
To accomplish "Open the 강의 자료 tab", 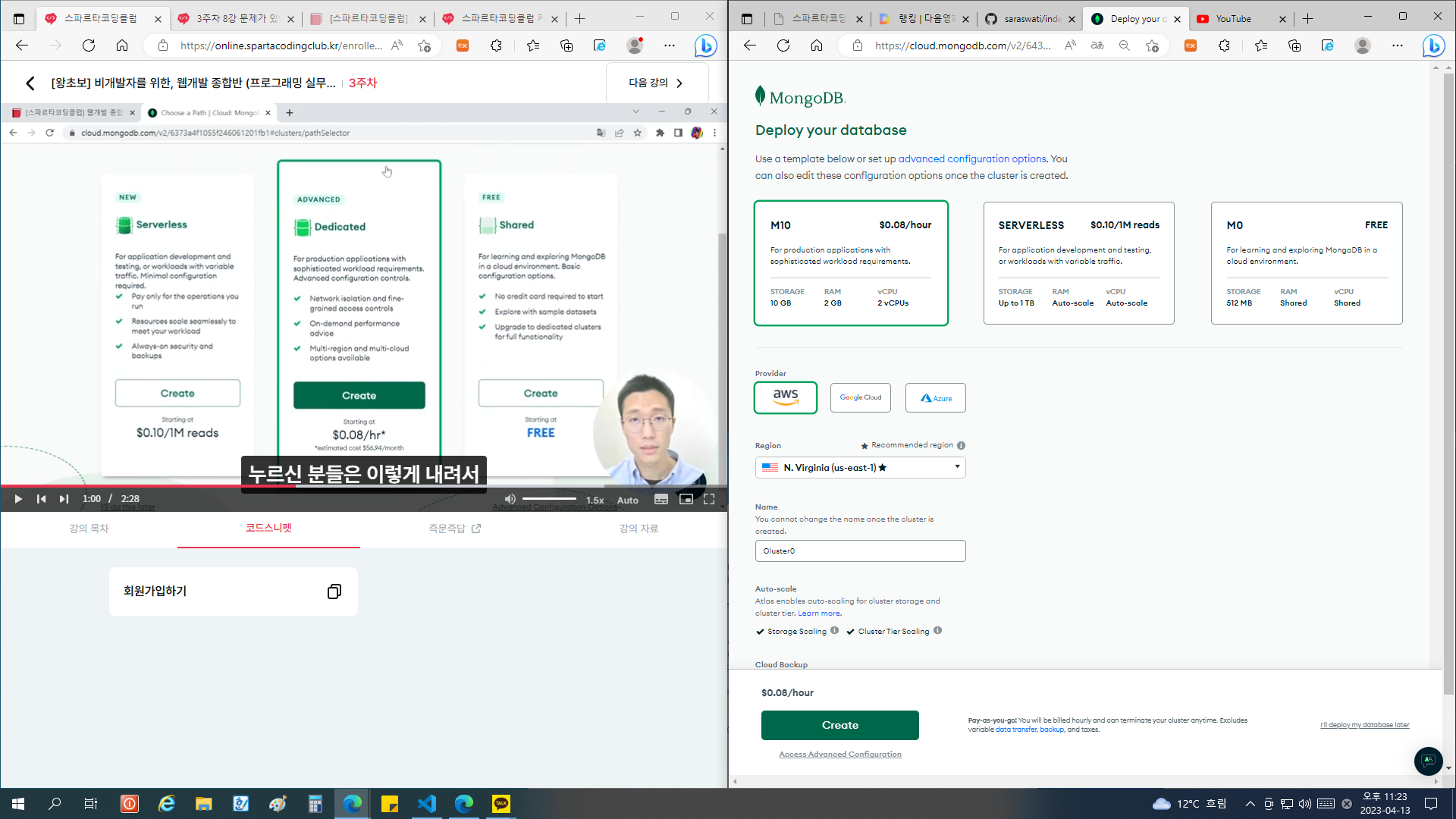I will tap(639, 529).
